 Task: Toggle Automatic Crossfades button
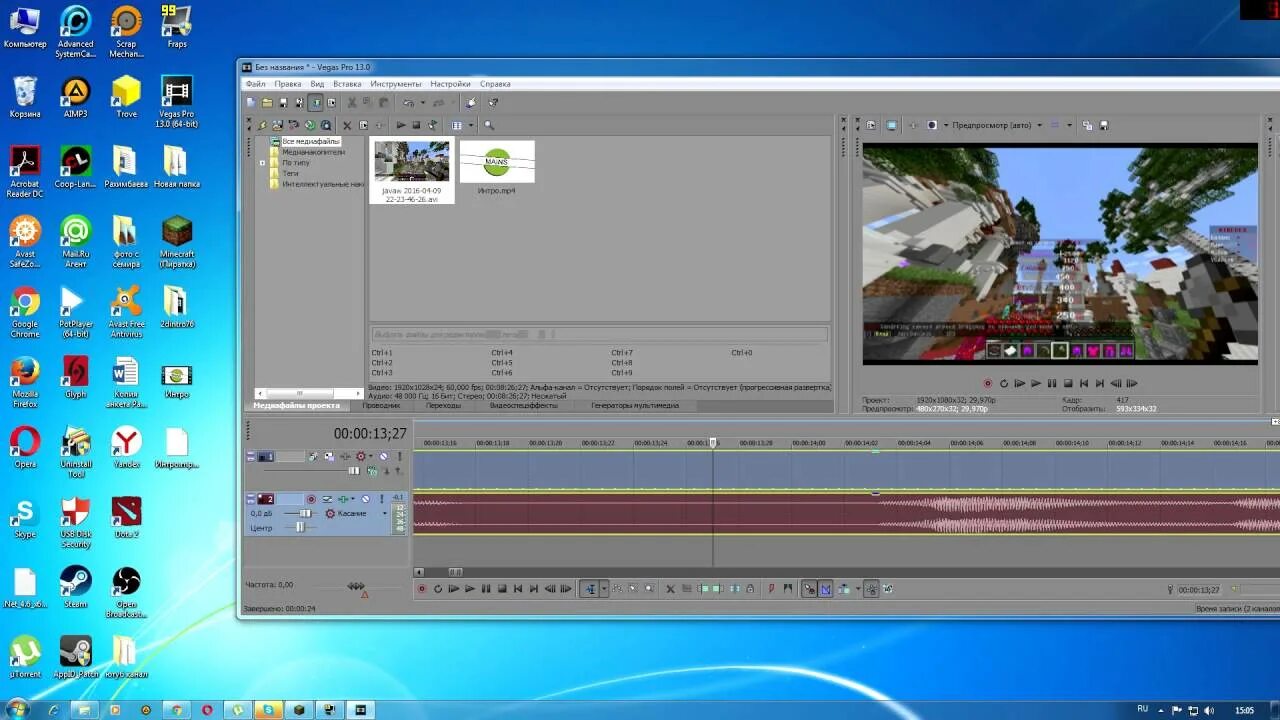[x=825, y=589]
